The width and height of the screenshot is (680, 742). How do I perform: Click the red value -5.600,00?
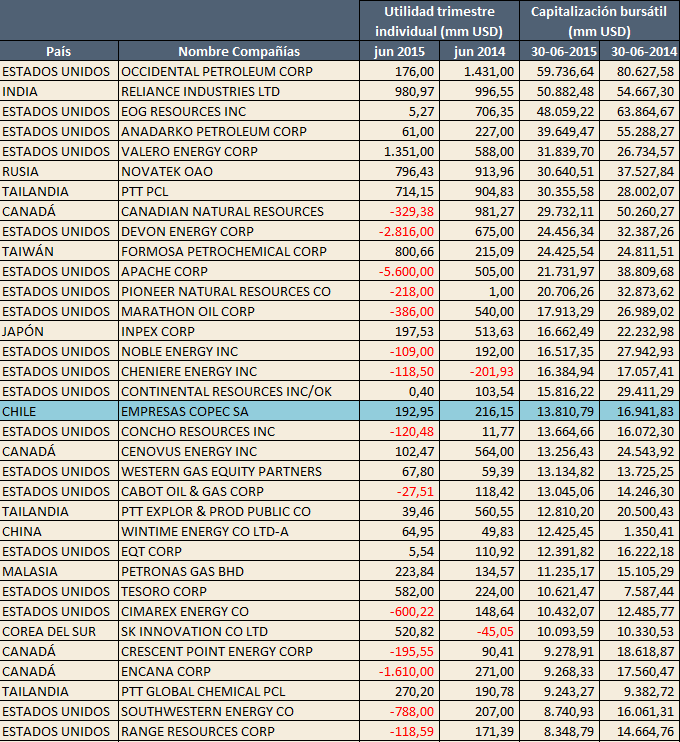(x=399, y=271)
